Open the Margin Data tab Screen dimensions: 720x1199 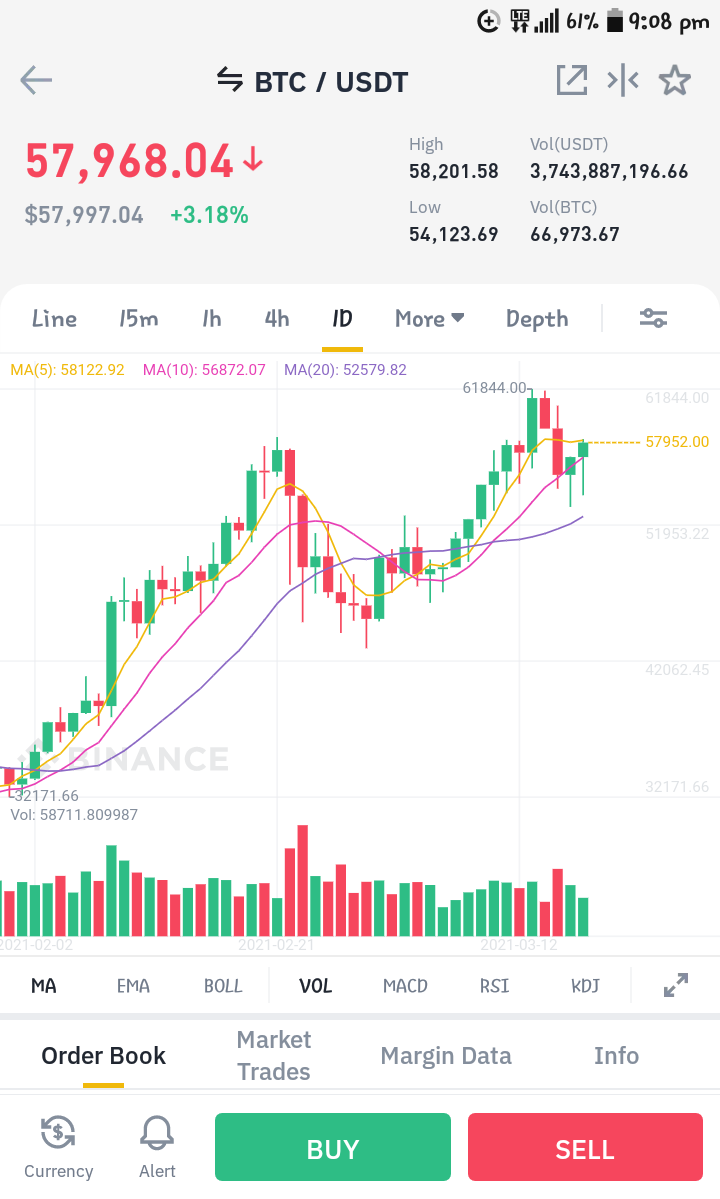pyautogui.click(x=446, y=1055)
